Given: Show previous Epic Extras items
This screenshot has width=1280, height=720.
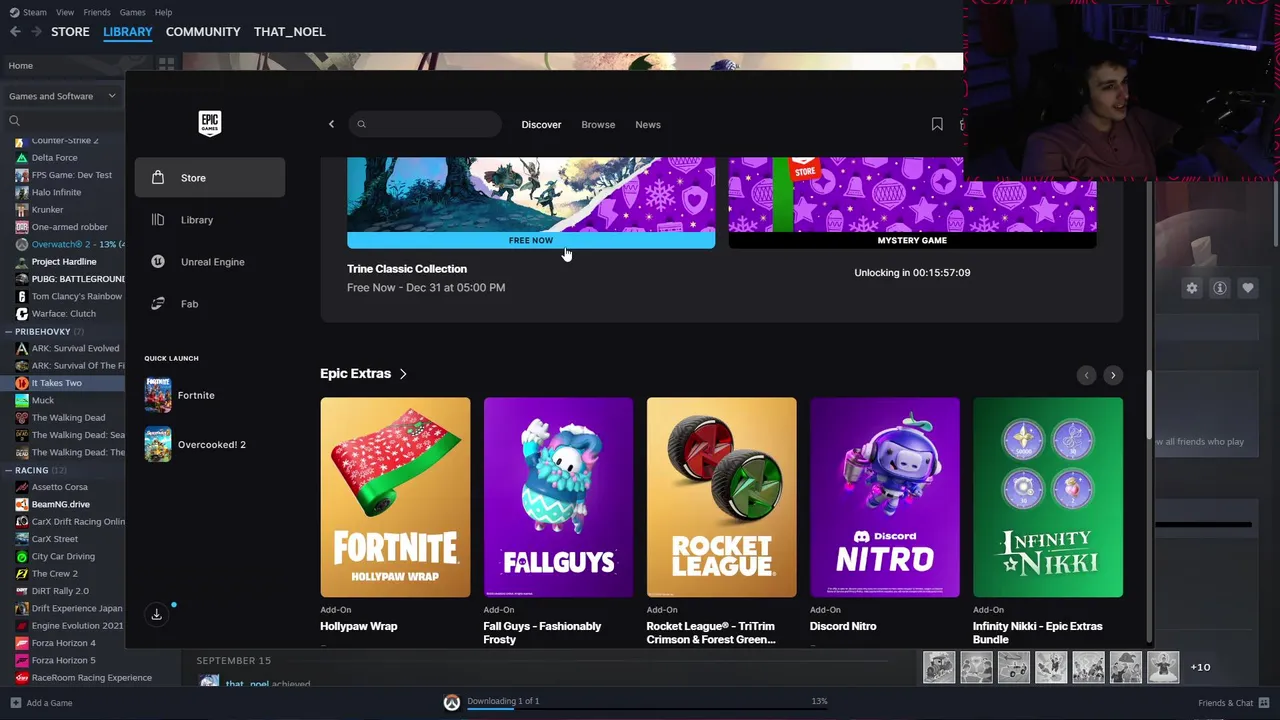Looking at the screenshot, I should click(x=1086, y=375).
